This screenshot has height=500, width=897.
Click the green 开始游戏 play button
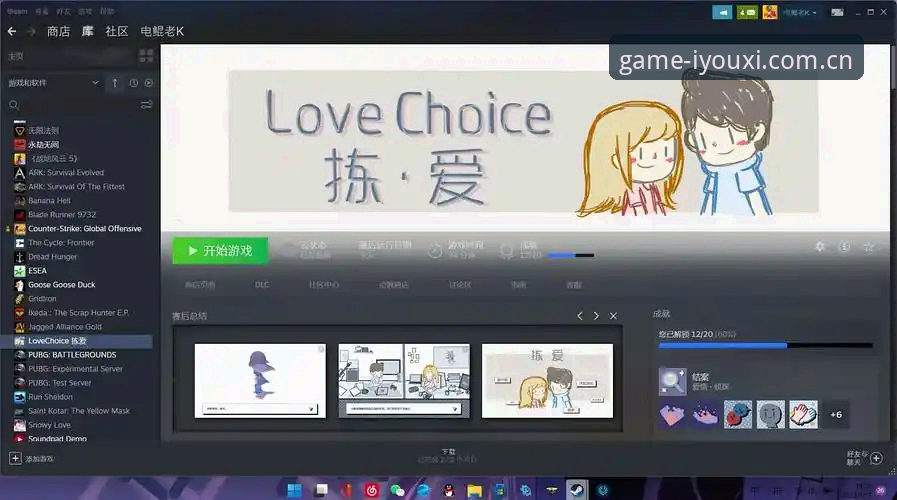click(x=220, y=251)
